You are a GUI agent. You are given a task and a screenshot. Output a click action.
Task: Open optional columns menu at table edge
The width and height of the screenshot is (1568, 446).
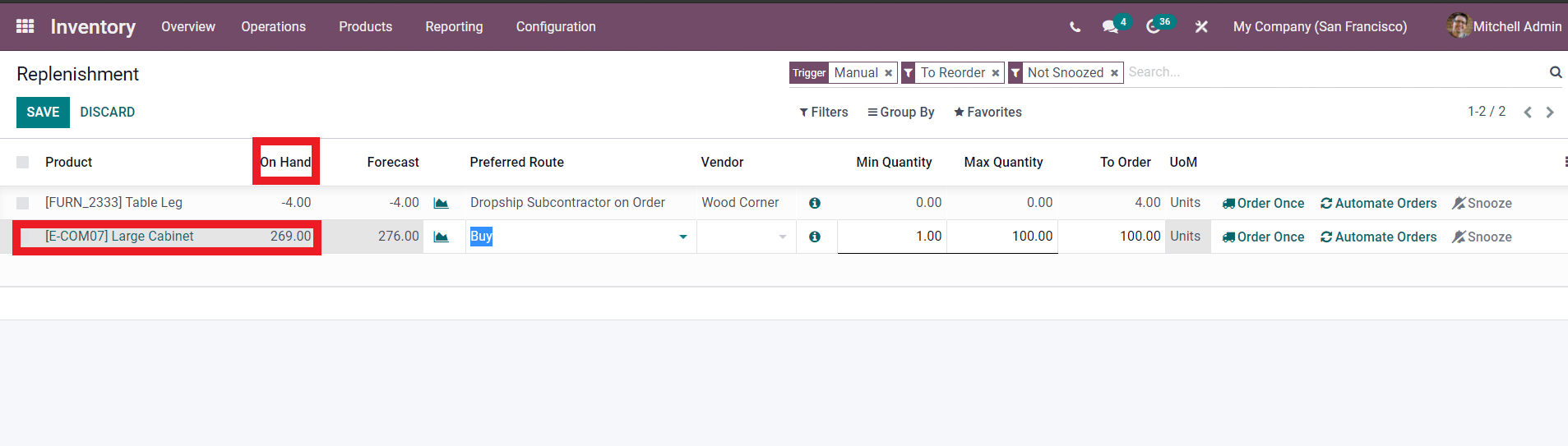(1565, 162)
